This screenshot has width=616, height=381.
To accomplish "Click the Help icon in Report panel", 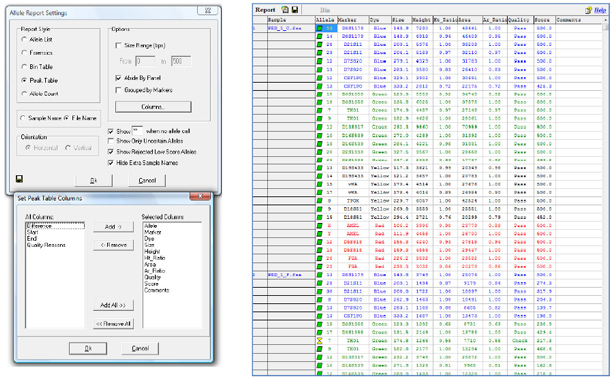I will point(588,10).
